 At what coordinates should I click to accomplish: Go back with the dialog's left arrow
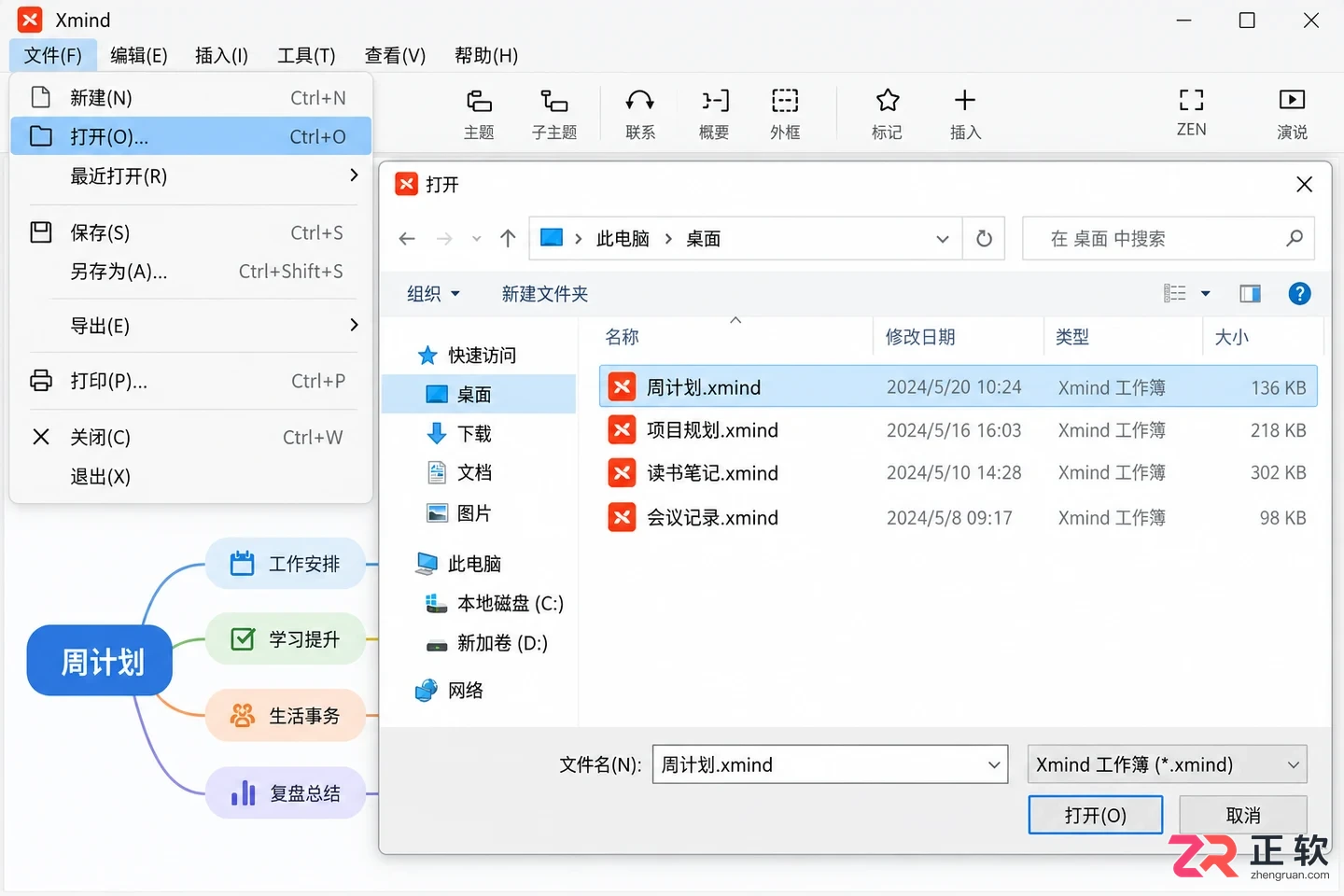click(407, 239)
